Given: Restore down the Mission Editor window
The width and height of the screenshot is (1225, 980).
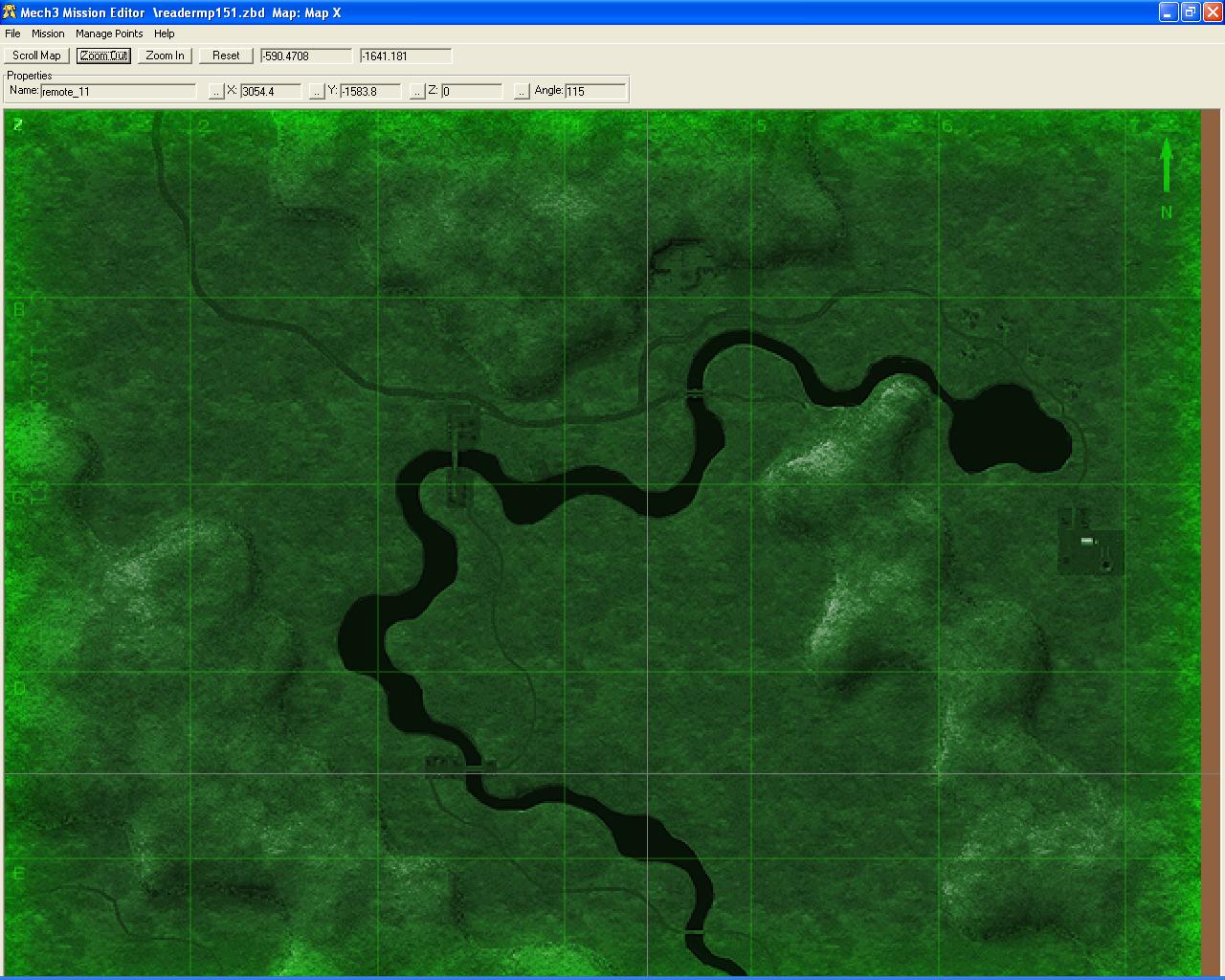Looking at the screenshot, I should click(x=1190, y=12).
